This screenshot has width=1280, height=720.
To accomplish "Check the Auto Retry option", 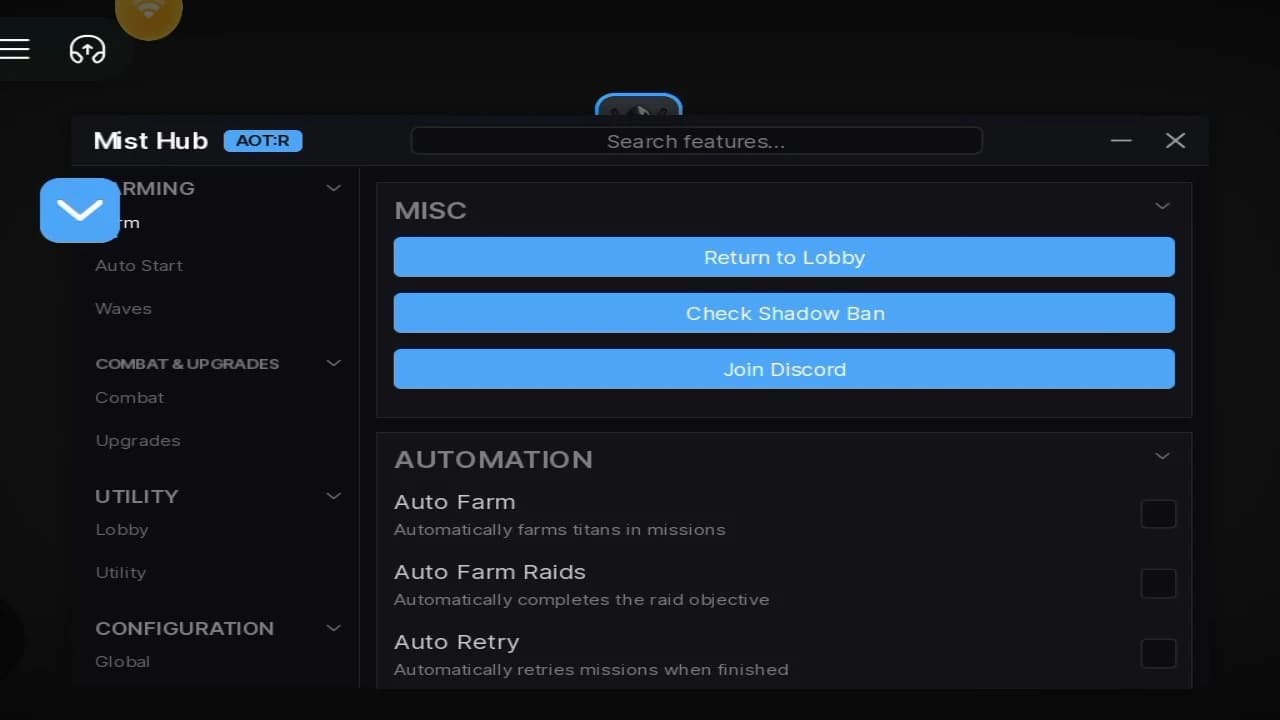I will click(1158, 654).
